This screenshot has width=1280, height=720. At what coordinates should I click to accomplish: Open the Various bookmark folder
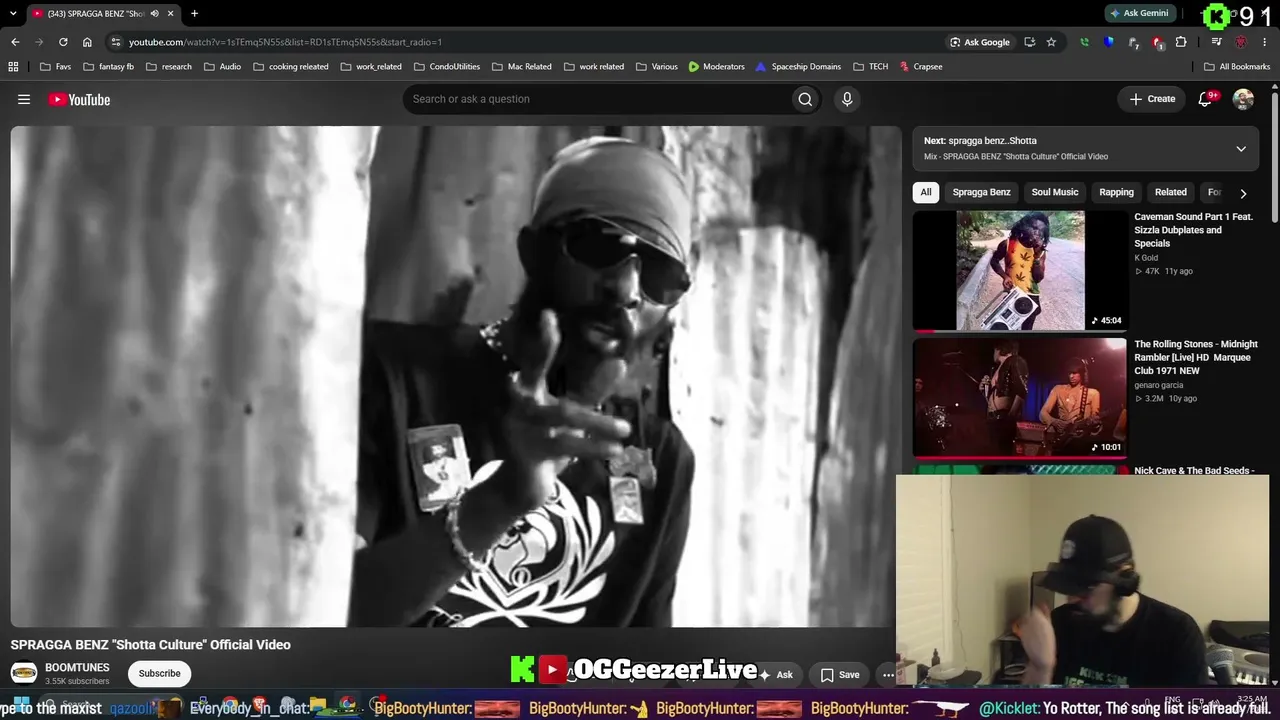coord(656,67)
